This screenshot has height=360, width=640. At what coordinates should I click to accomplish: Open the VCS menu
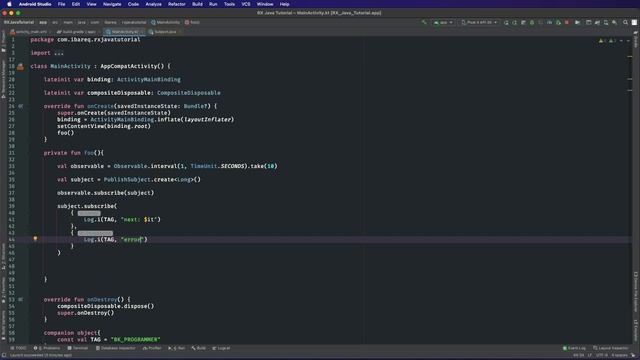(246, 4)
